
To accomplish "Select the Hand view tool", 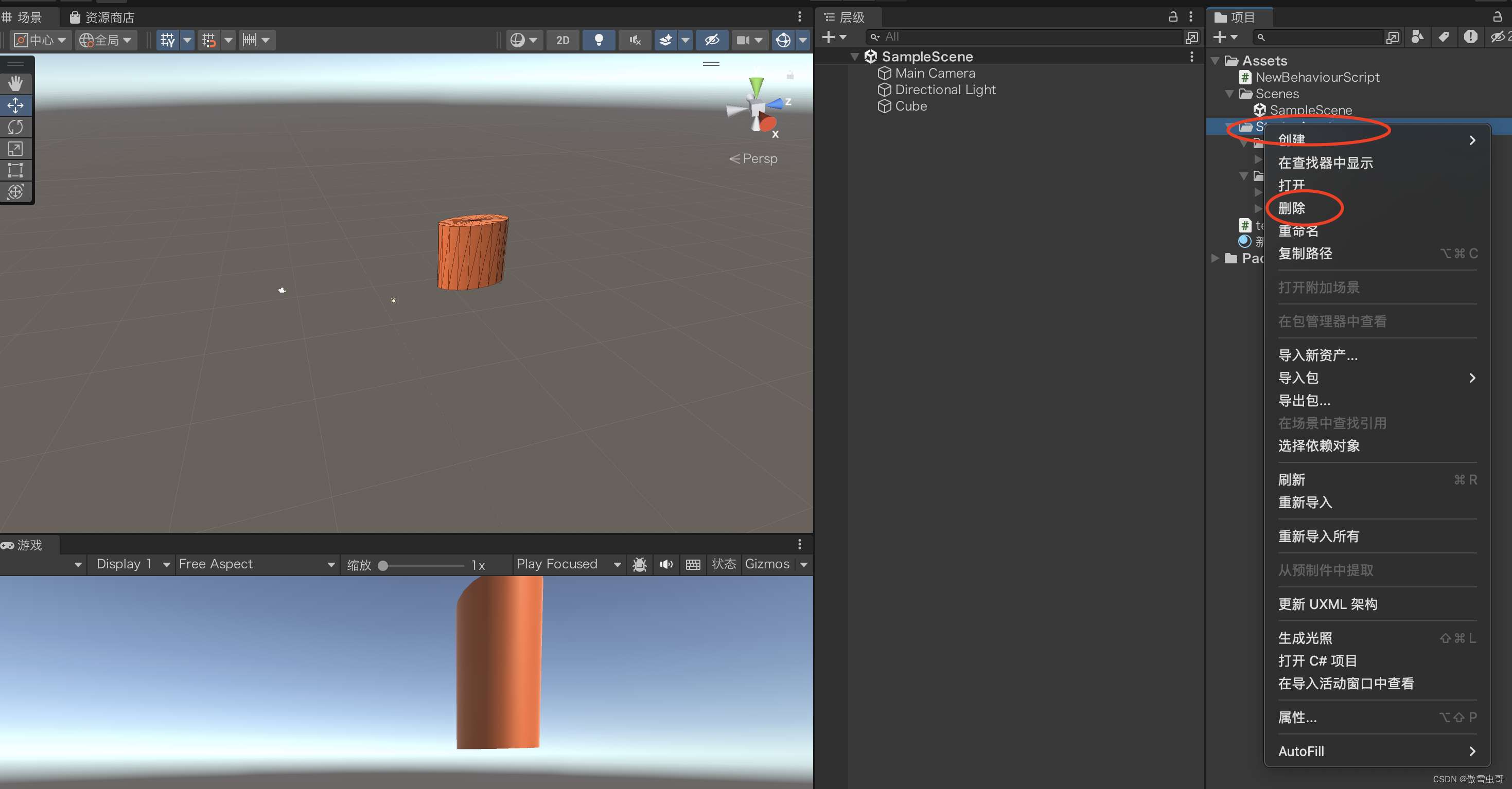I will 15,83.
